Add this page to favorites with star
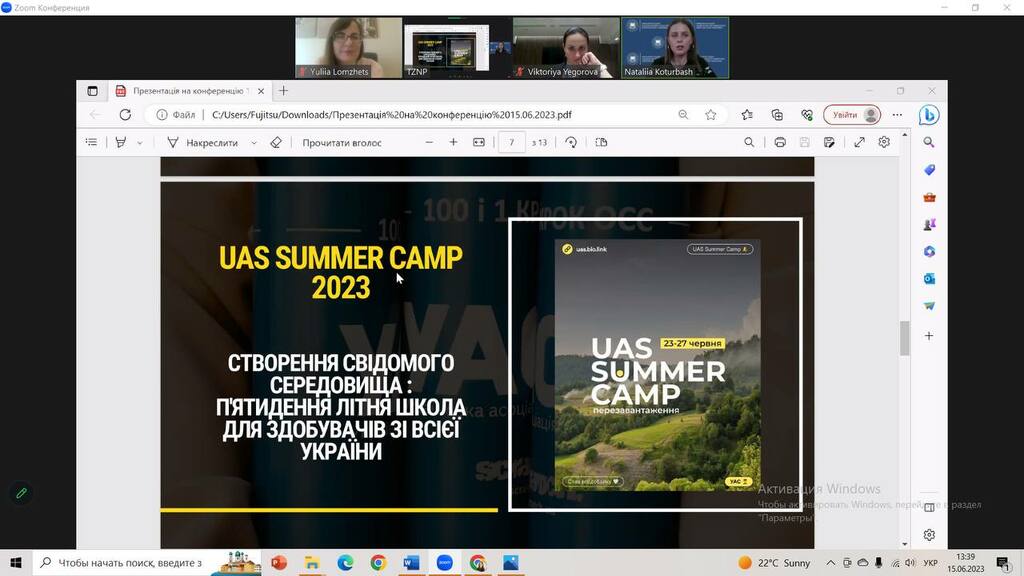1024x576 pixels. coord(711,115)
